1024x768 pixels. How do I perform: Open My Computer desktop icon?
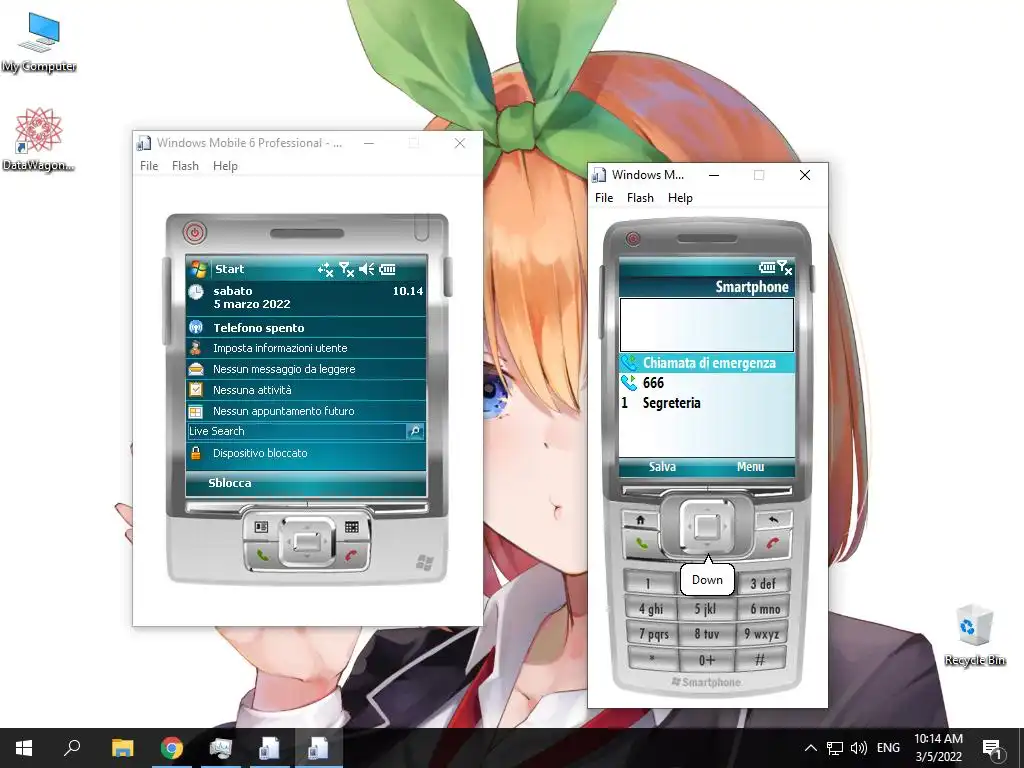pyautogui.click(x=39, y=42)
